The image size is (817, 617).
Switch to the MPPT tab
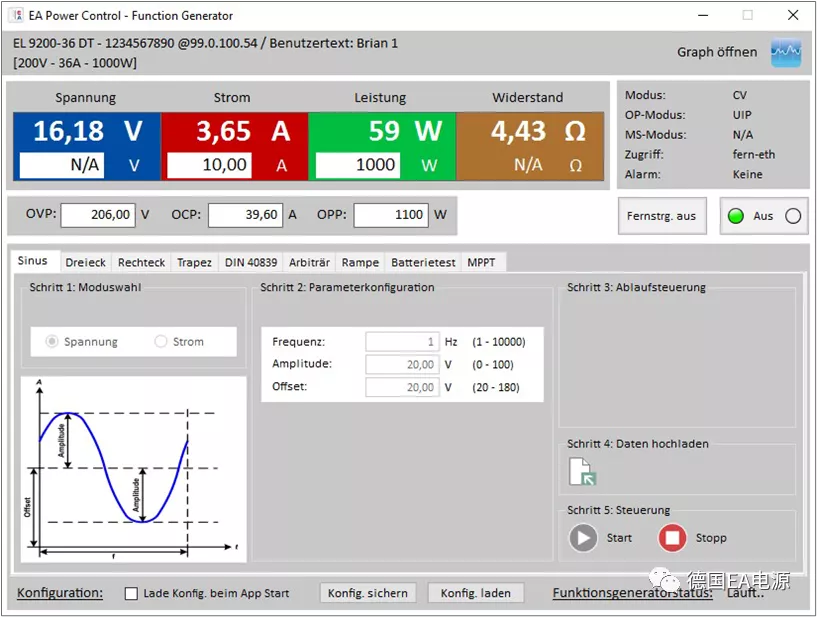point(481,262)
